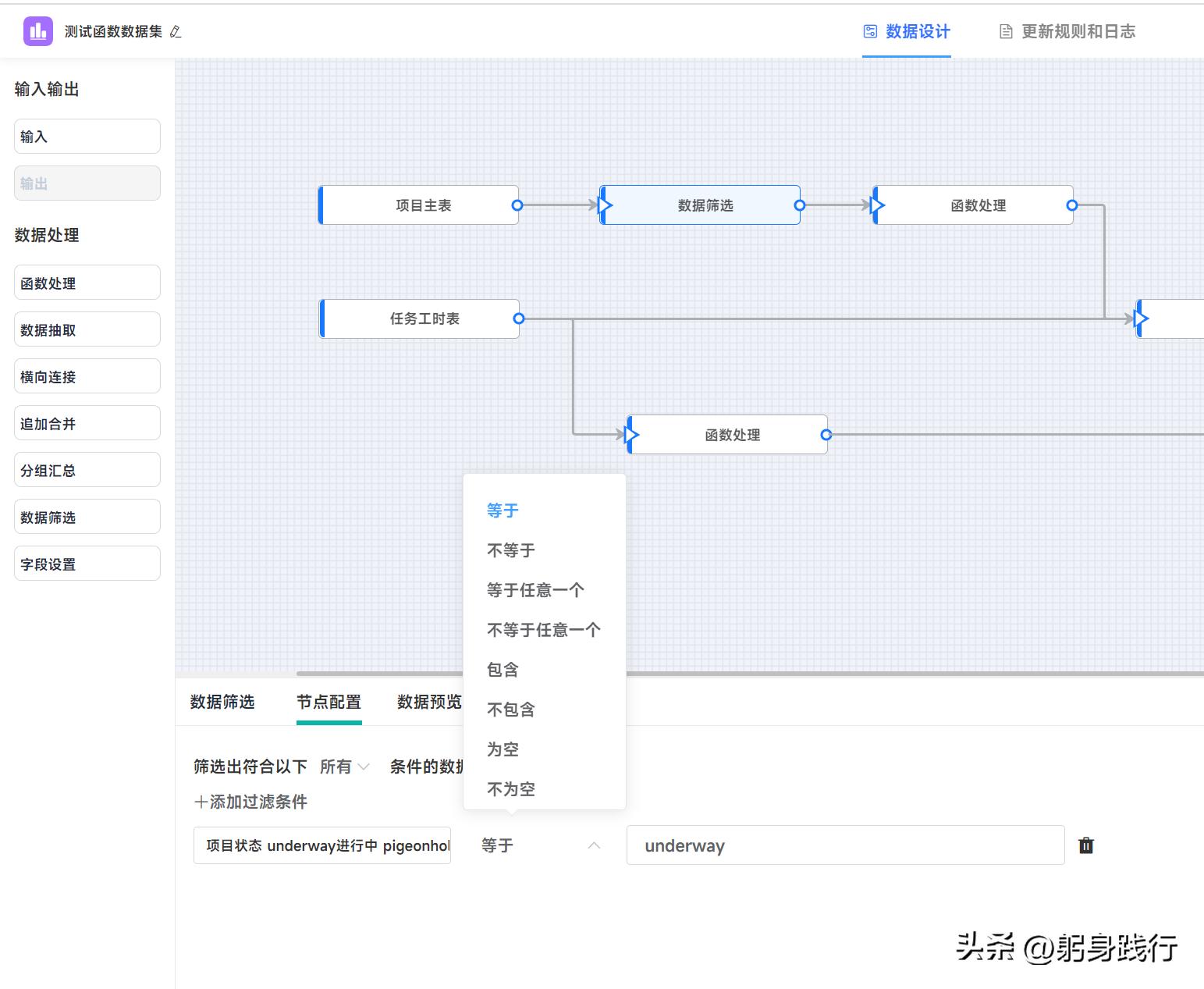Click the edit pencil next to 测试函数数据集
This screenshot has width=1204, height=989.
pyautogui.click(x=176, y=32)
